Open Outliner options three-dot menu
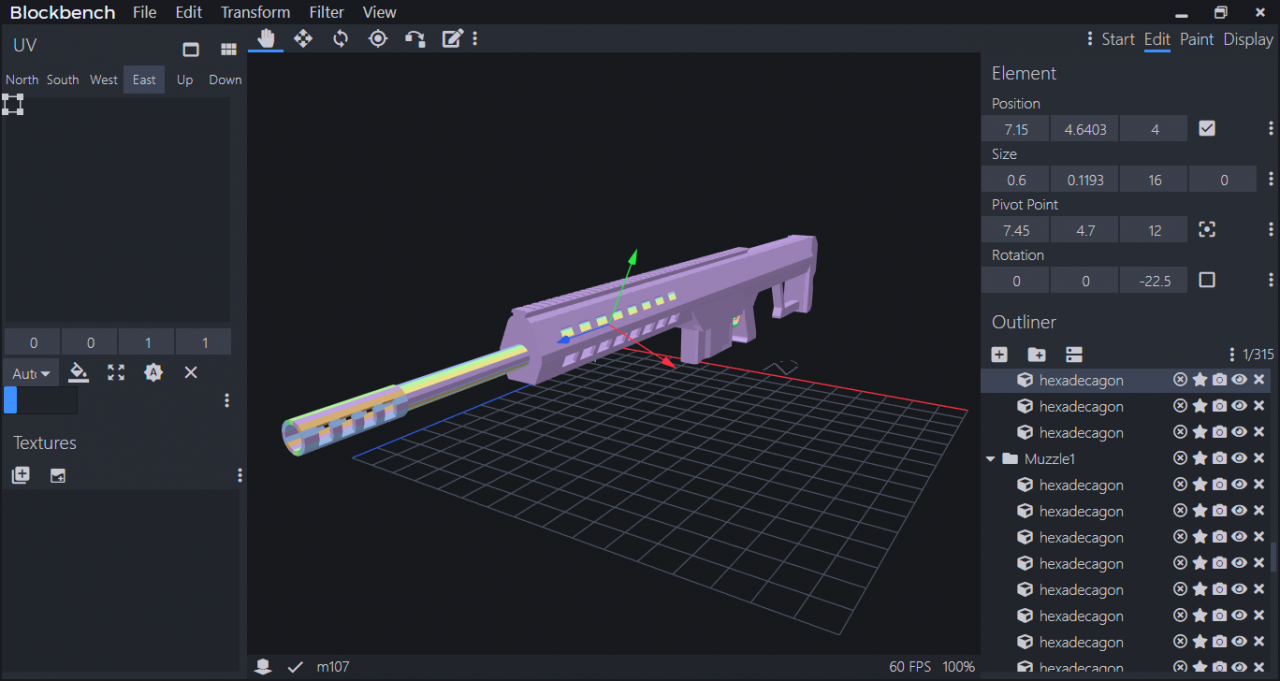Viewport: 1280px width, 681px height. [x=1231, y=355]
